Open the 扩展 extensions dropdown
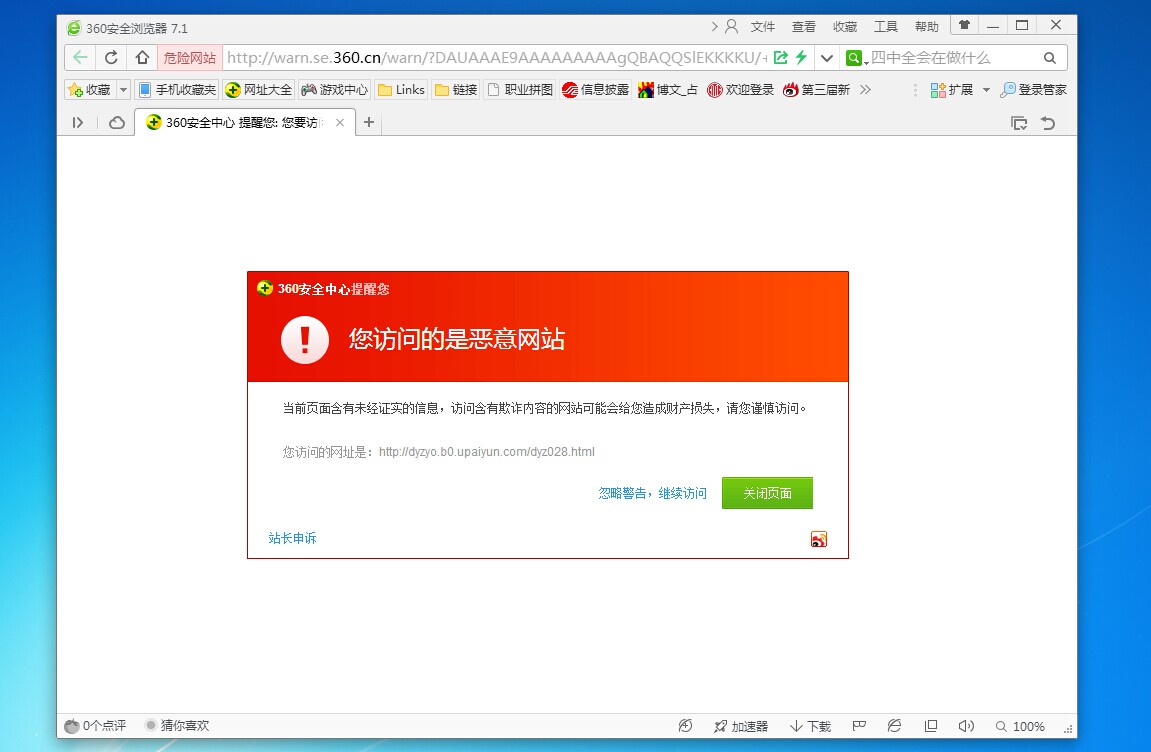Viewport: 1151px width, 752px height. click(x=985, y=90)
